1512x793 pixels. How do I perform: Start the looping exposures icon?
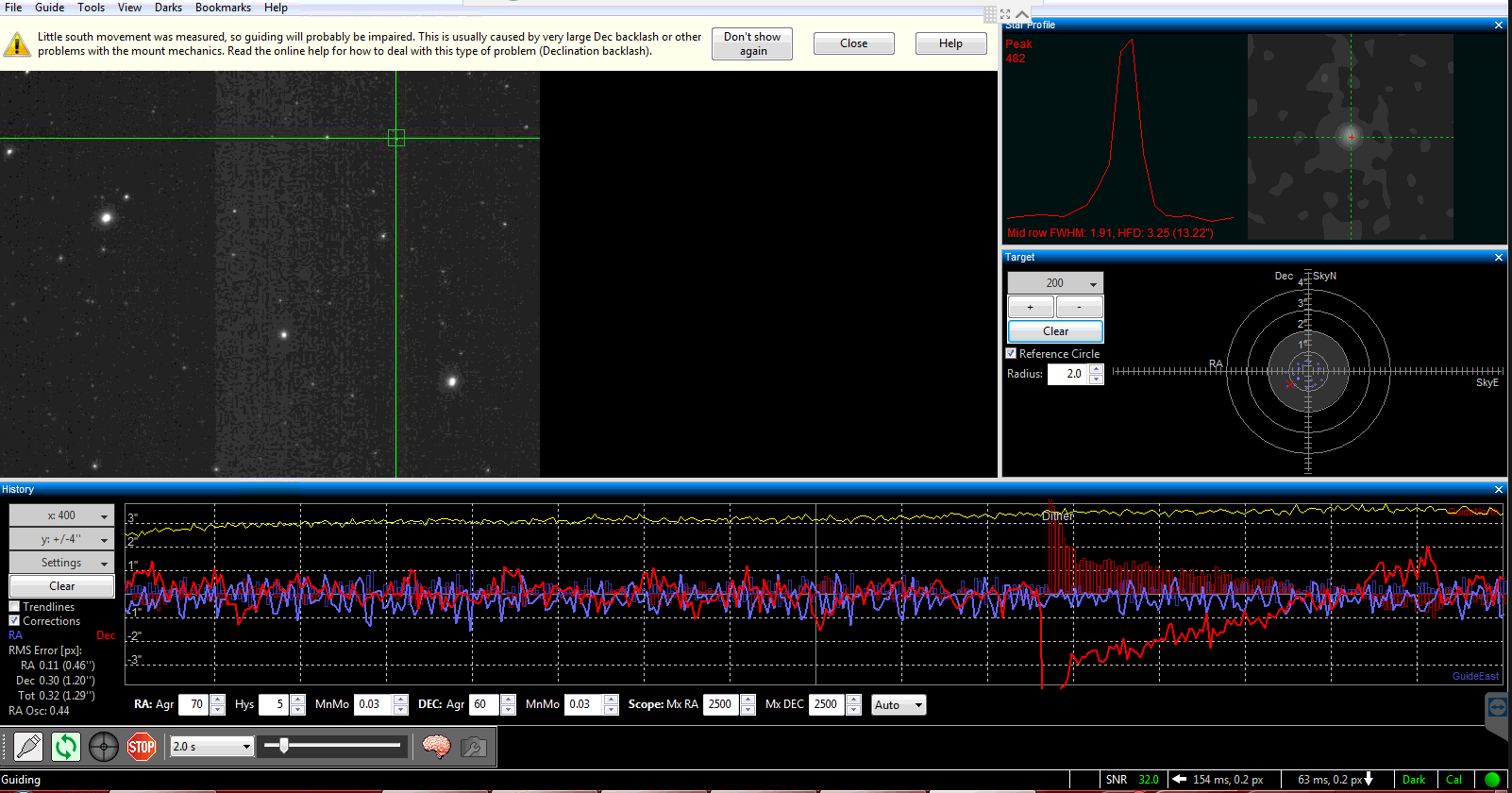[66, 747]
